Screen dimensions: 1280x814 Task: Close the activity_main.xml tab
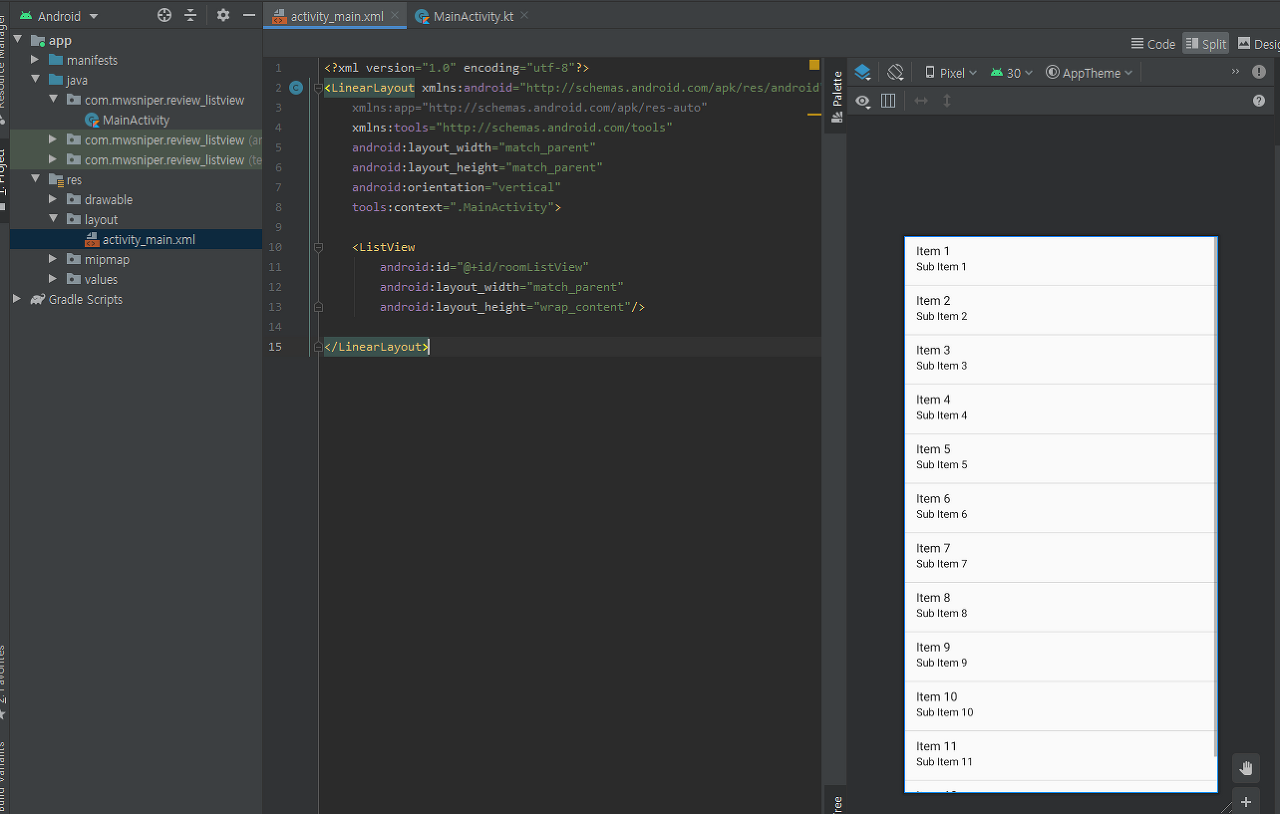click(396, 16)
